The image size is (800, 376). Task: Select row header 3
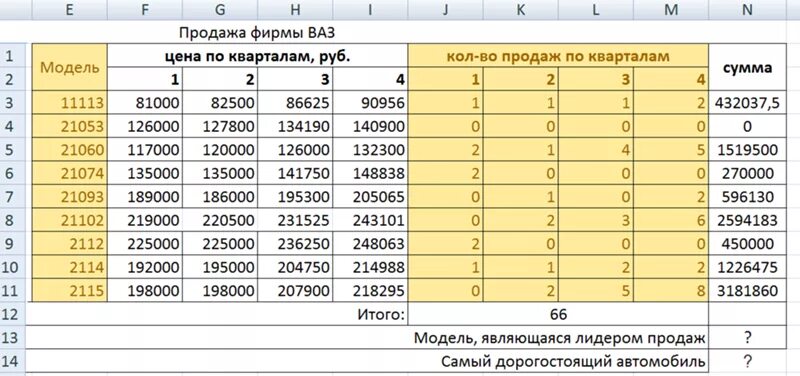(x=13, y=103)
